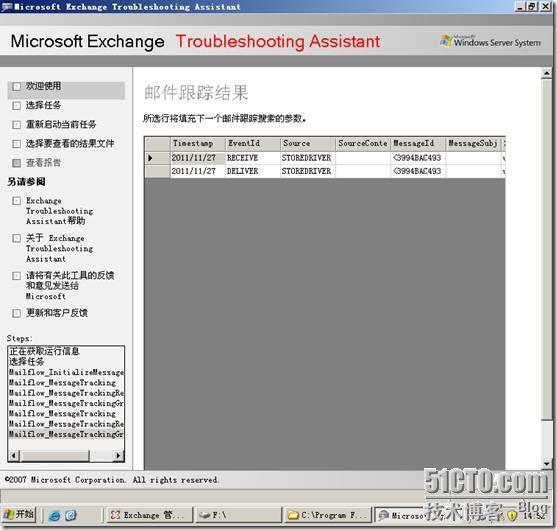The height and width of the screenshot is (530, 557).
Task: Click MessageId cell of the DELIVER row
Action: (x=418, y=171)
